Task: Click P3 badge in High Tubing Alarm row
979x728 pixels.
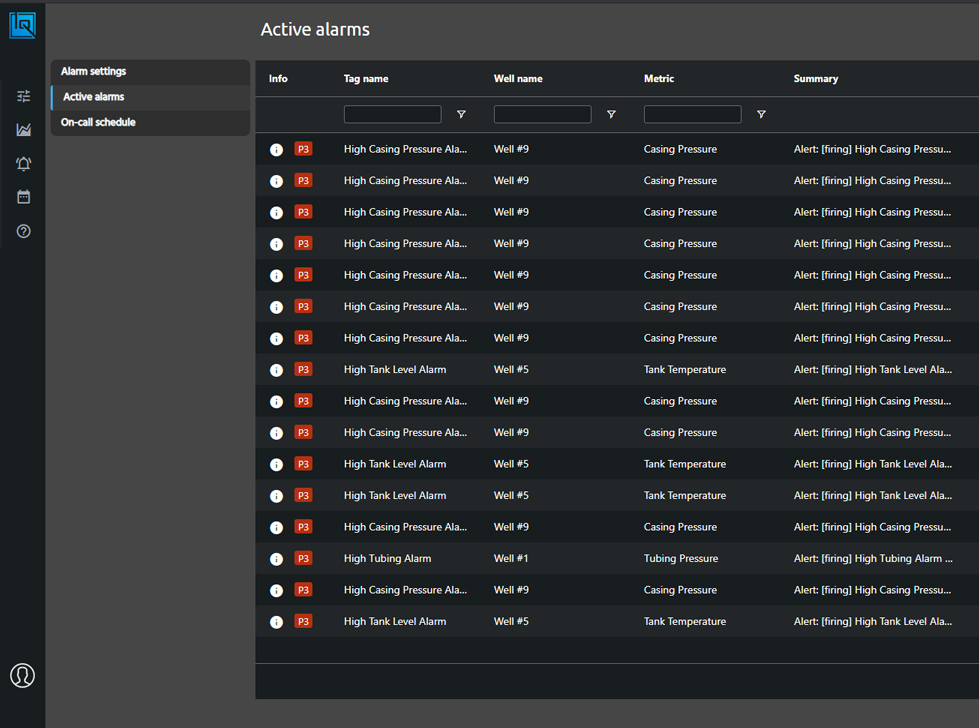Action: click(x=303, y=558)
